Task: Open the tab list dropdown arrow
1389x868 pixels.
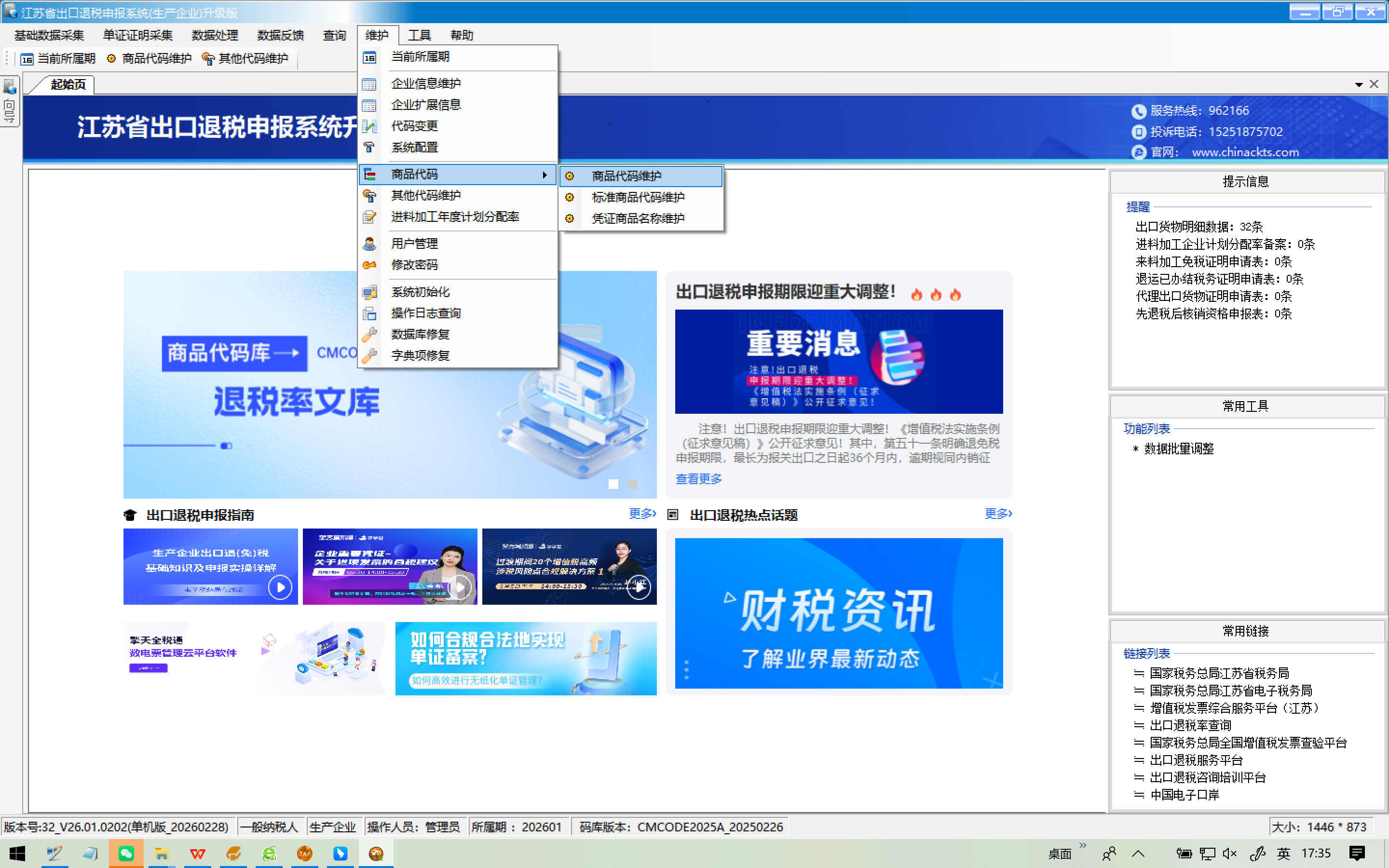Action: (x=1359, y=84)
